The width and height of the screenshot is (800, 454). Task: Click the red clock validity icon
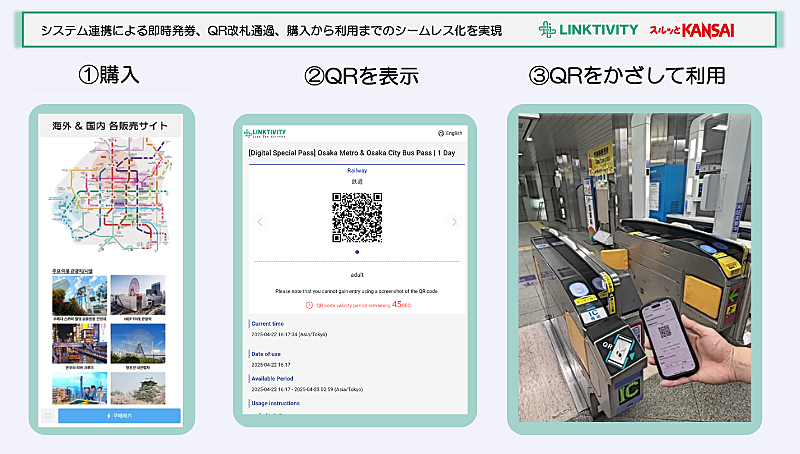pyautogui.click(x=309, y=305)
